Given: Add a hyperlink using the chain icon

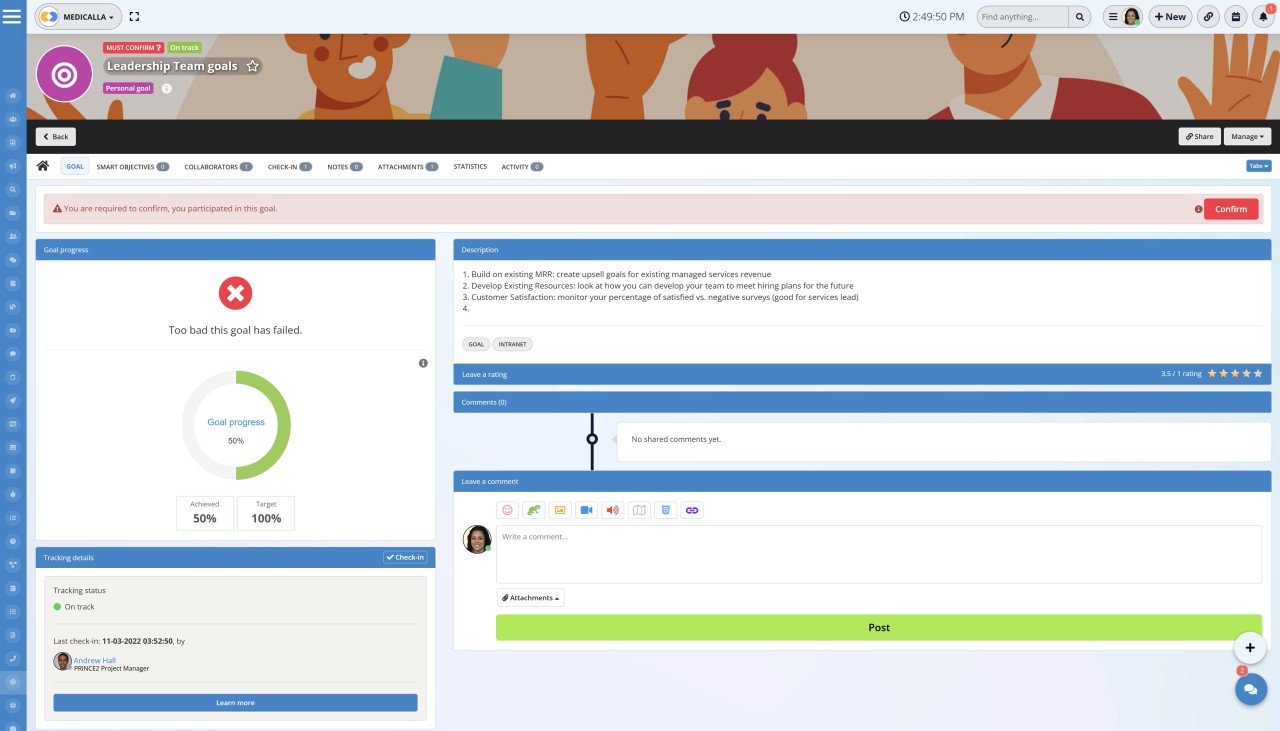Looking at the screenshot, I should (x=692, y=510).
